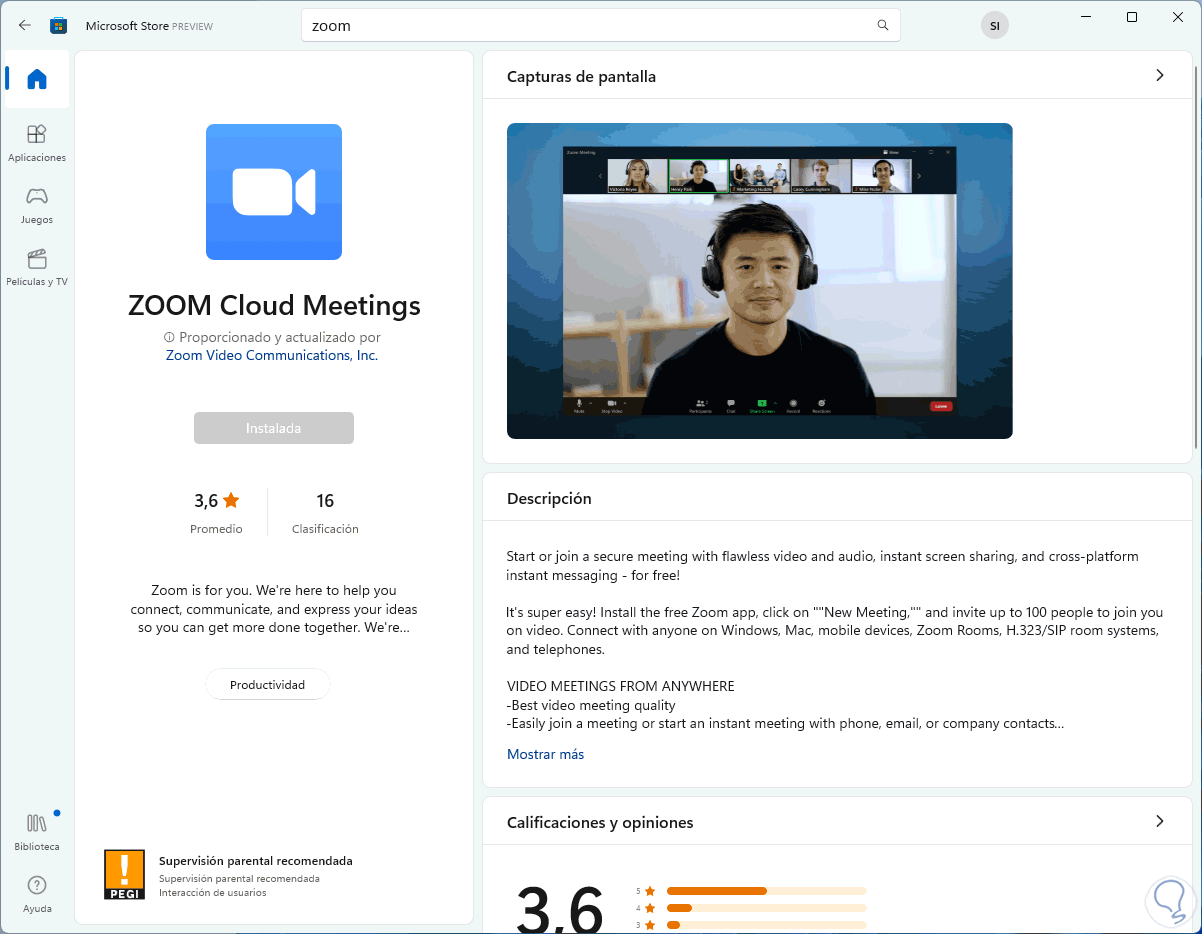Viewport: 1202px width, 934px height.
Task: Open the Ayuda help icon
Action: (x=37, y=894)
